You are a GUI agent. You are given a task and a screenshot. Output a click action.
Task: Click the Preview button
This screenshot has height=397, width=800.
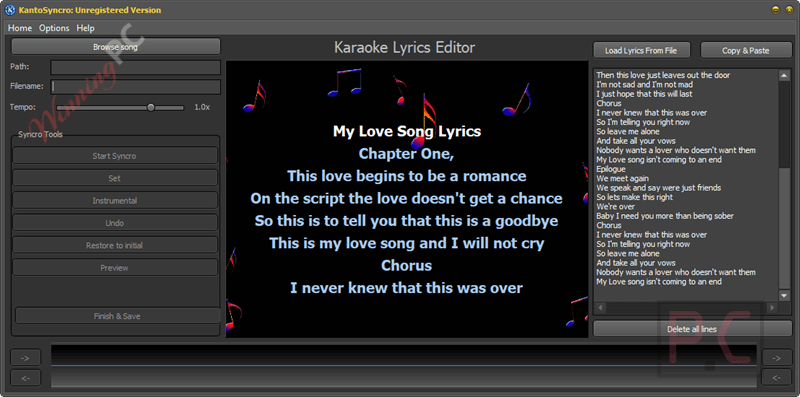pyautogui.click(x=115, y=267)
